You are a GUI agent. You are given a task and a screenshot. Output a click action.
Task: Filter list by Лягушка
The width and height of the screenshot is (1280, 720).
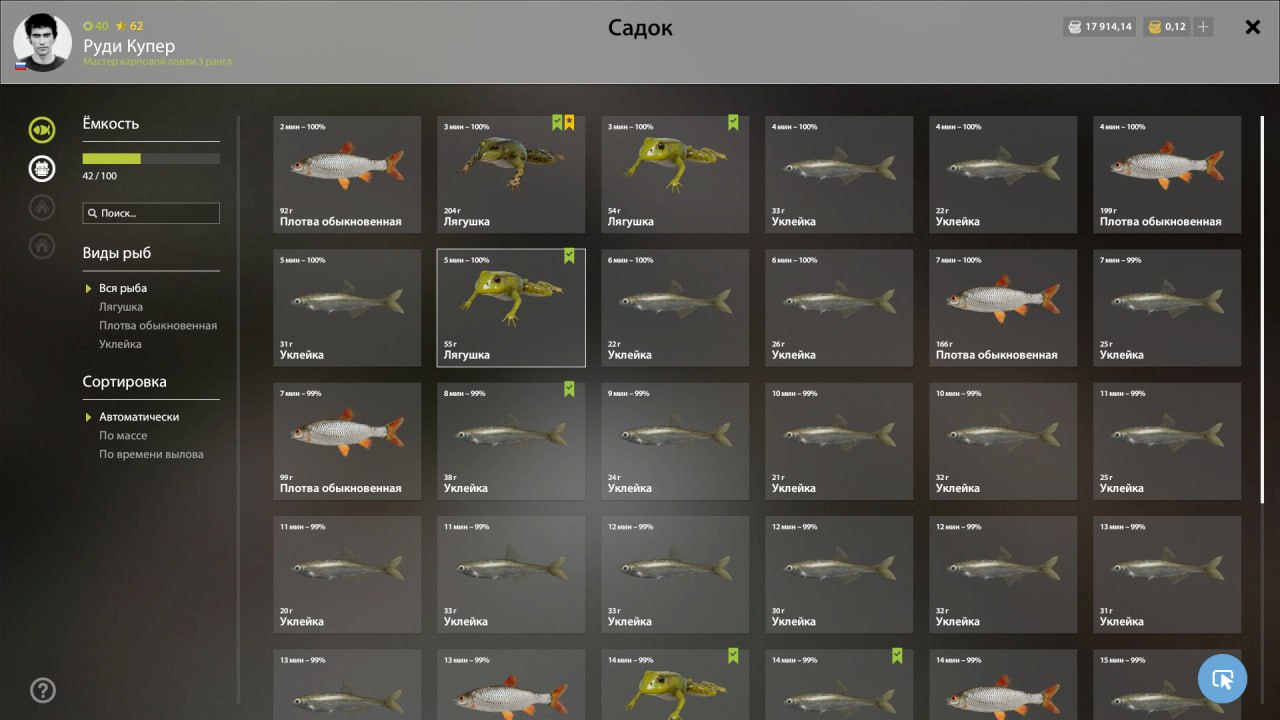click(x=121, y=307)
